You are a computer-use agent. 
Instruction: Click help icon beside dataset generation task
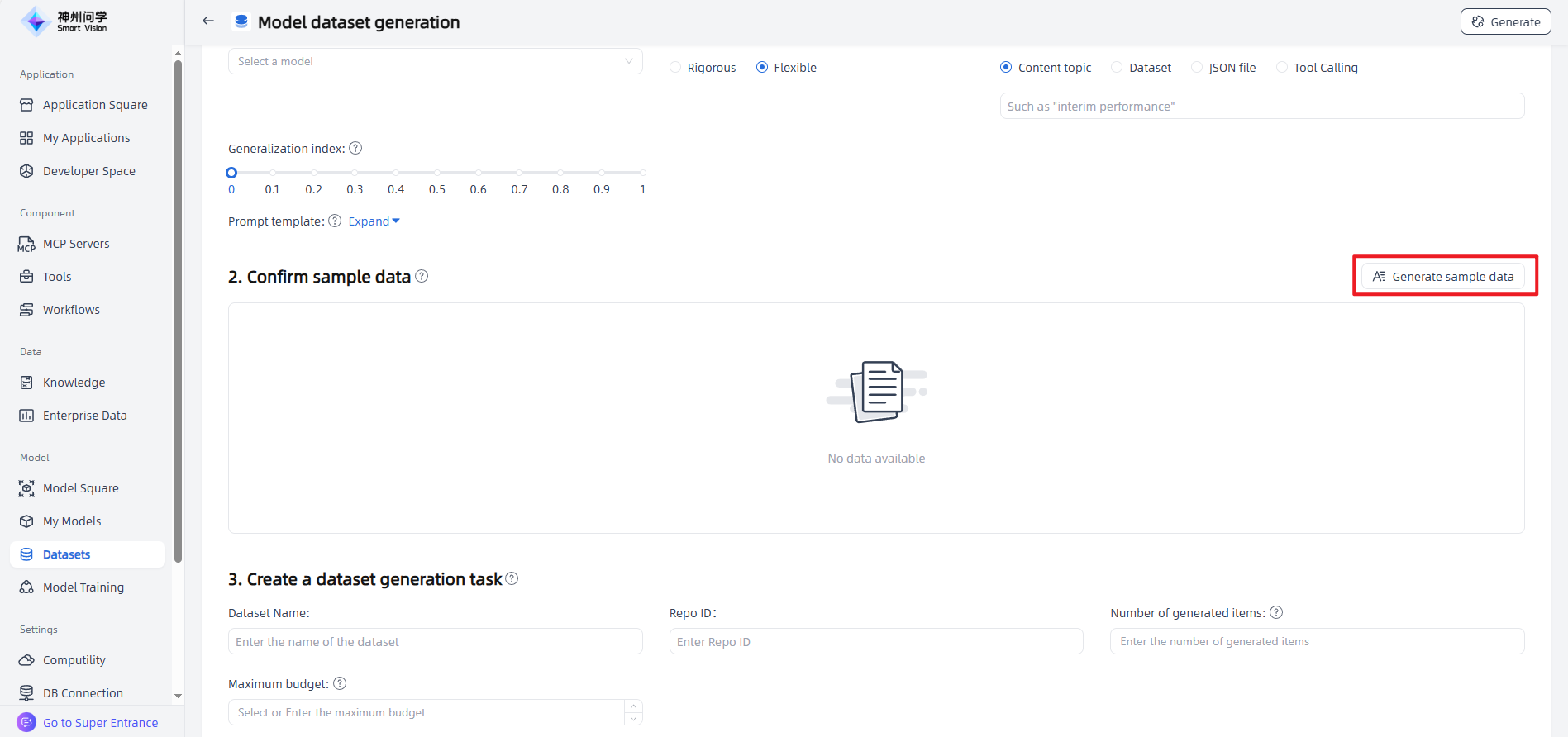512,579
